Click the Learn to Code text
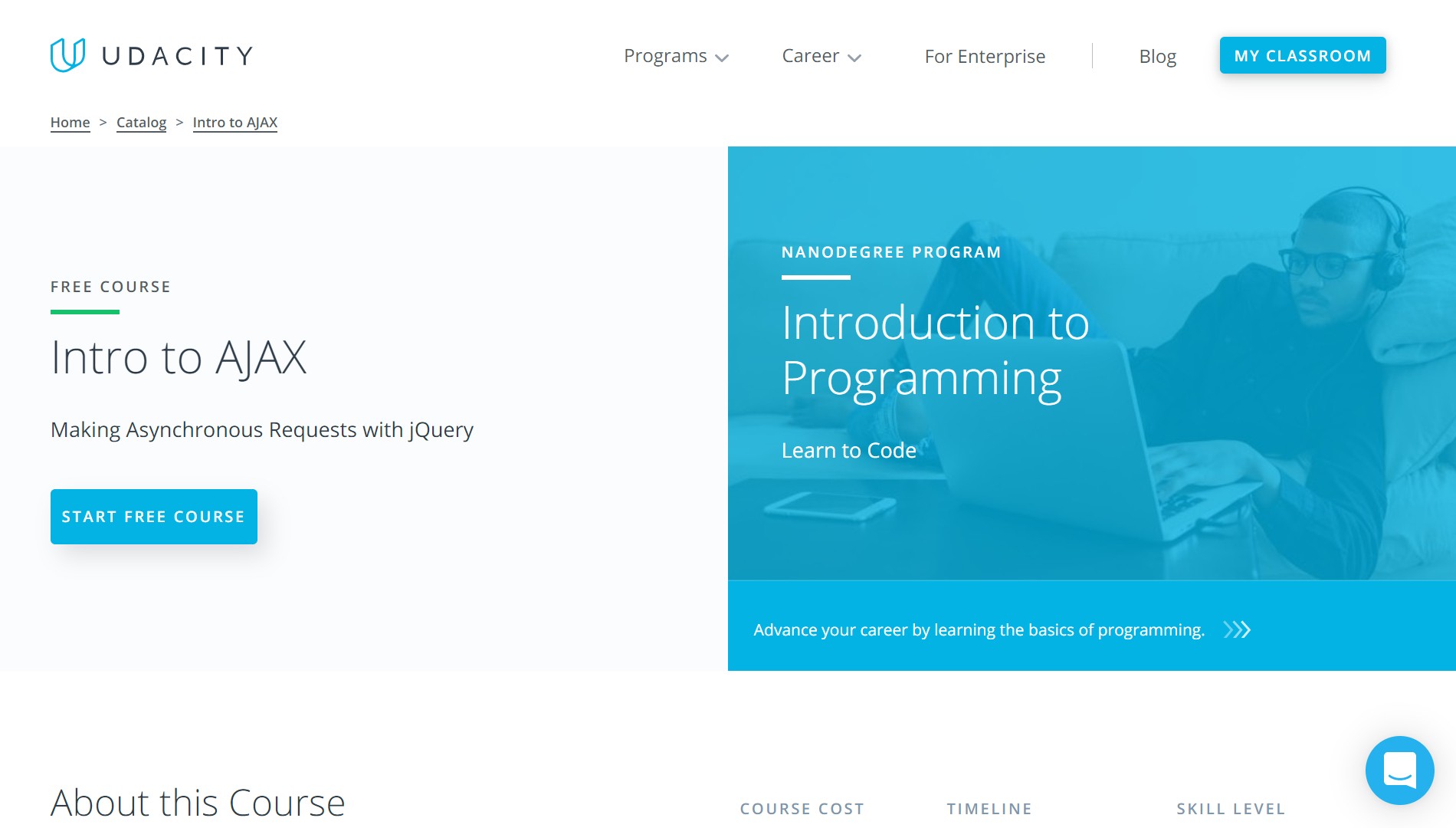This screenshot has width=1456, height=828. [849, 450]
